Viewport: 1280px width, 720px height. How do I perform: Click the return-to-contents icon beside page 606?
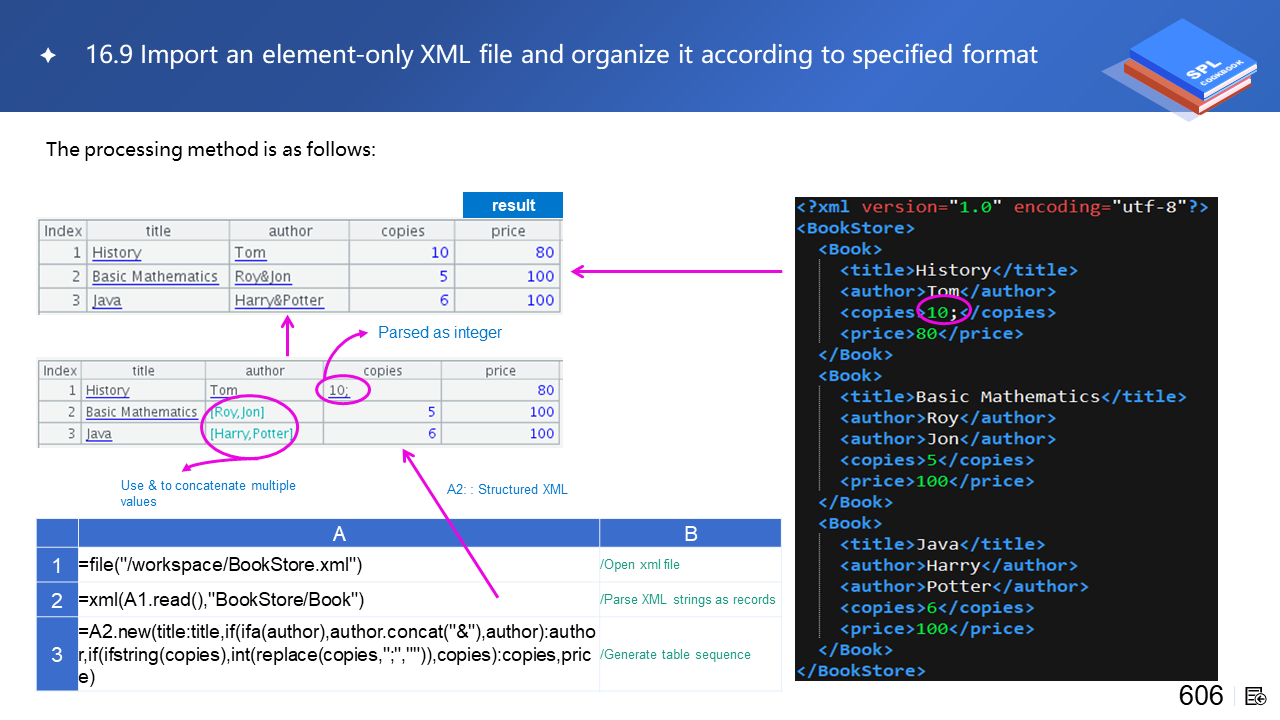pyautogui.click(x=1256, y=696)
